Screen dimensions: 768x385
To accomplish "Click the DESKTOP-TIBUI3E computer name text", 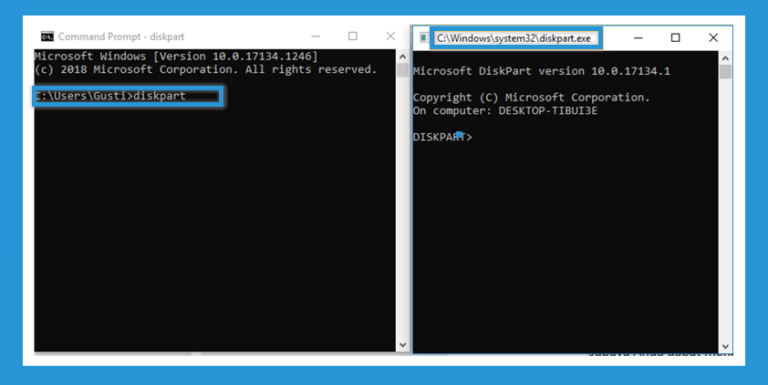I will 548,111.
